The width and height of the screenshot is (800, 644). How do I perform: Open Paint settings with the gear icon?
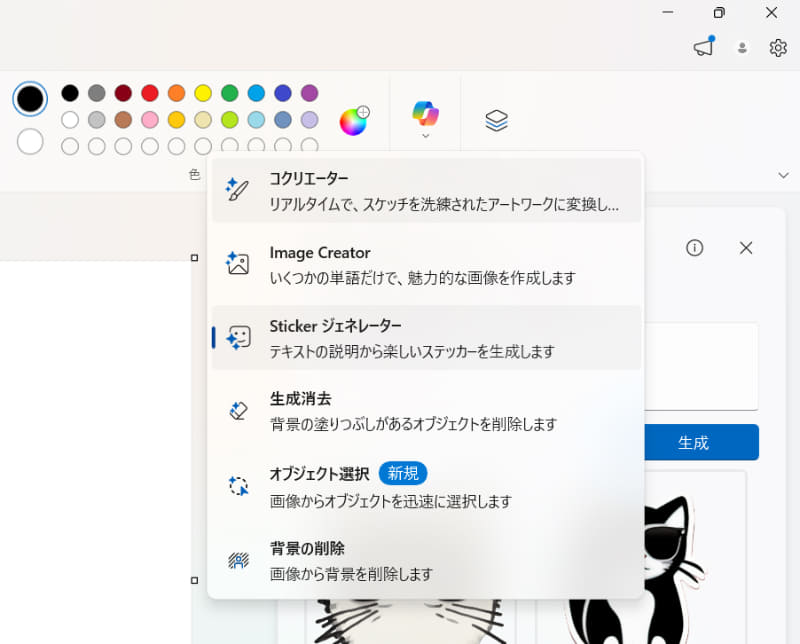[777, 47]
